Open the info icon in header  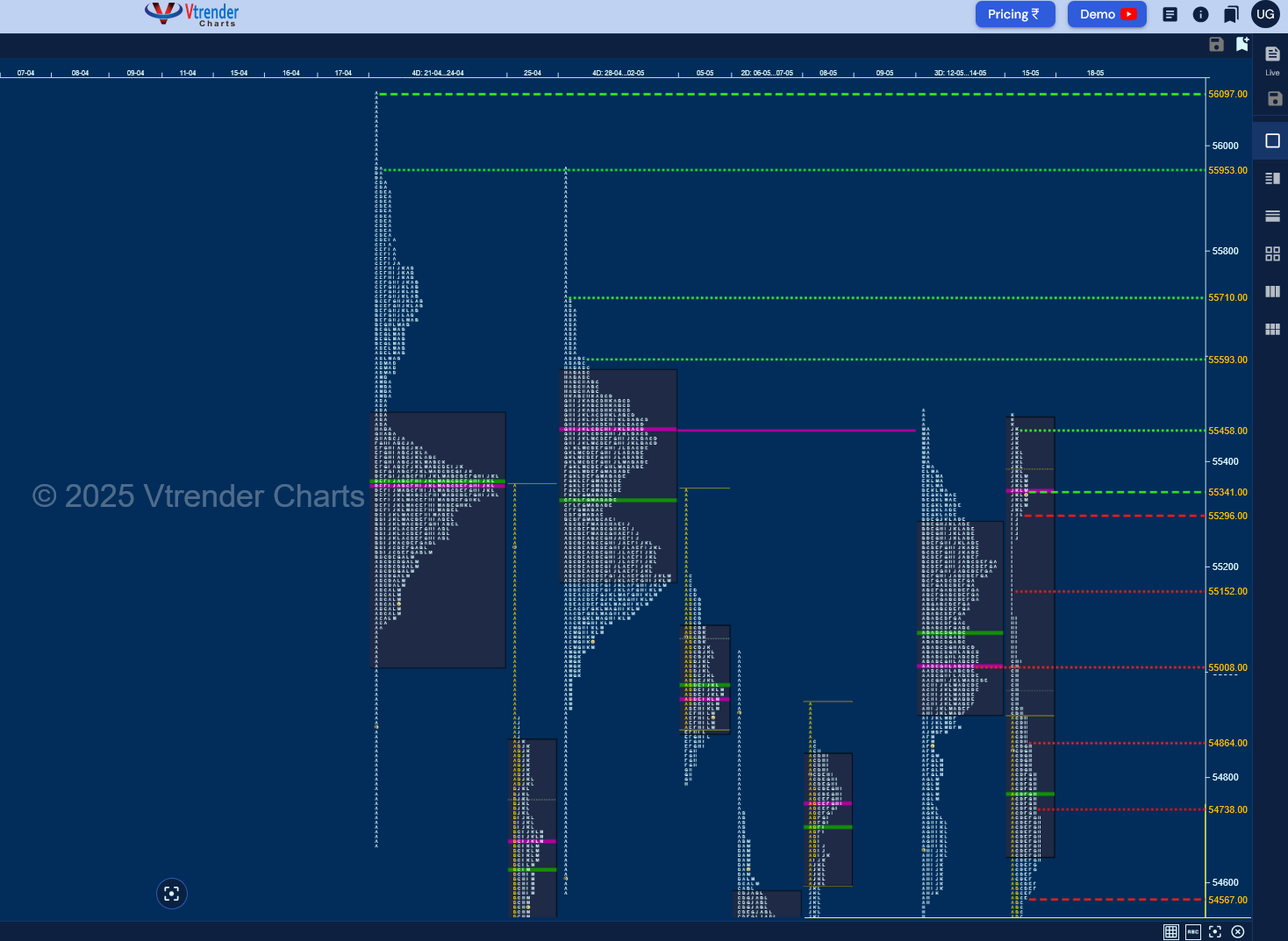[x=1200, y=14]
